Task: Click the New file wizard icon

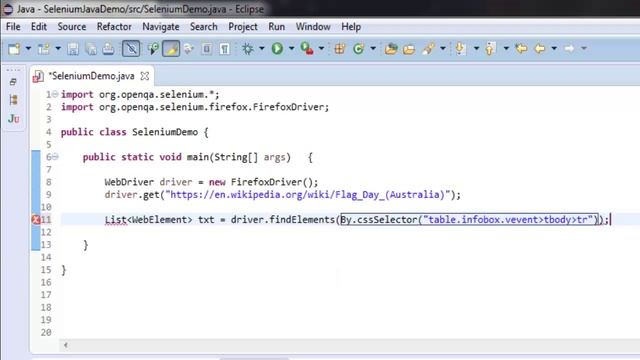Action: [14, 49]
